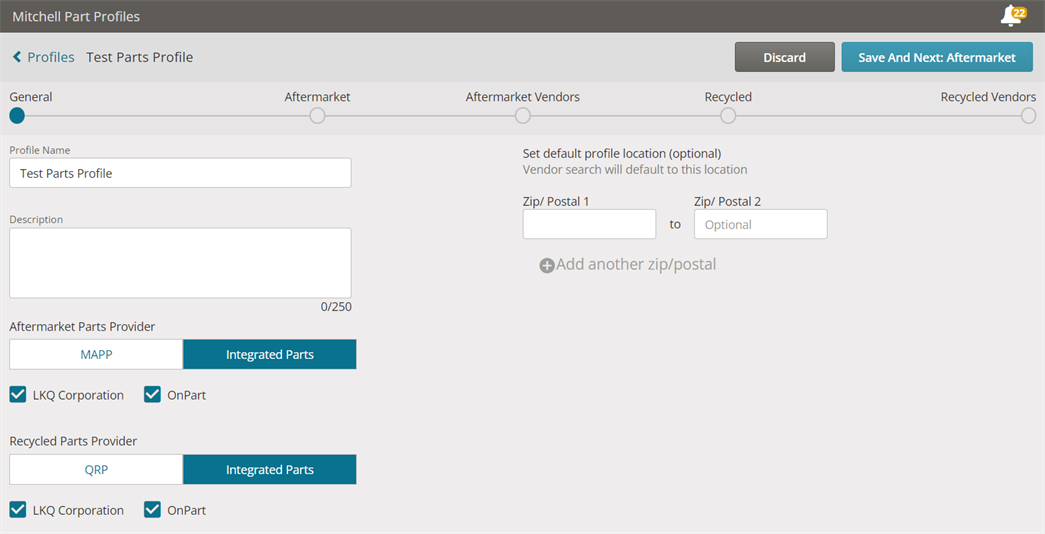
Task: Uncheck LKQ Corporation under Aftermarket Parts Provider
Action: [18, 395]
